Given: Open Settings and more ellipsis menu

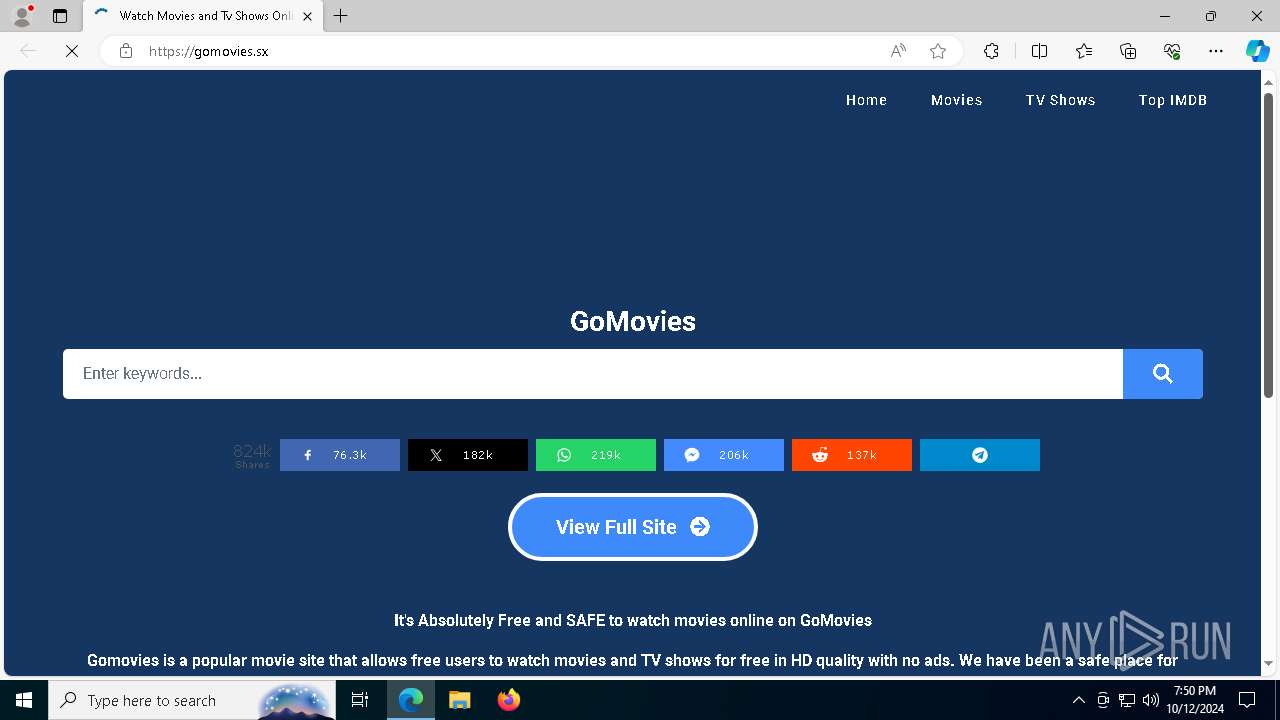Looking at the screenshot, I should click(x=1216, y=51).
